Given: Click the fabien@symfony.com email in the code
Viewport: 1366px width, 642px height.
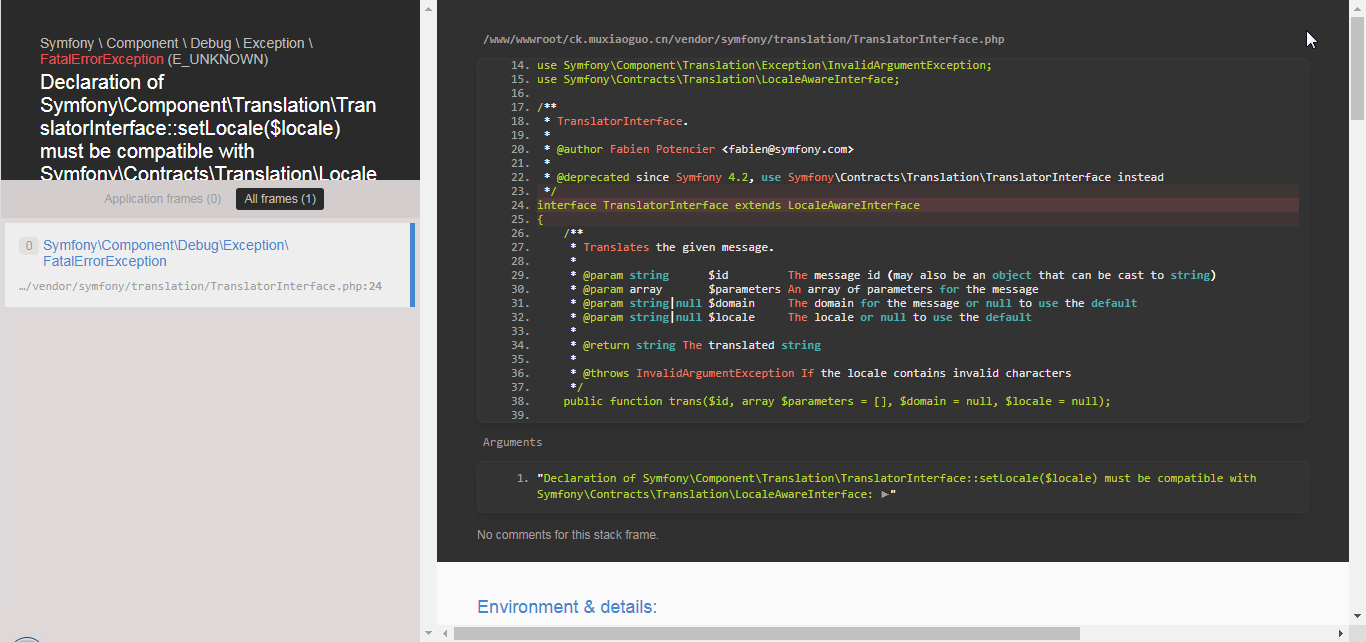Looking at the screenshot, I should (787, 149).
